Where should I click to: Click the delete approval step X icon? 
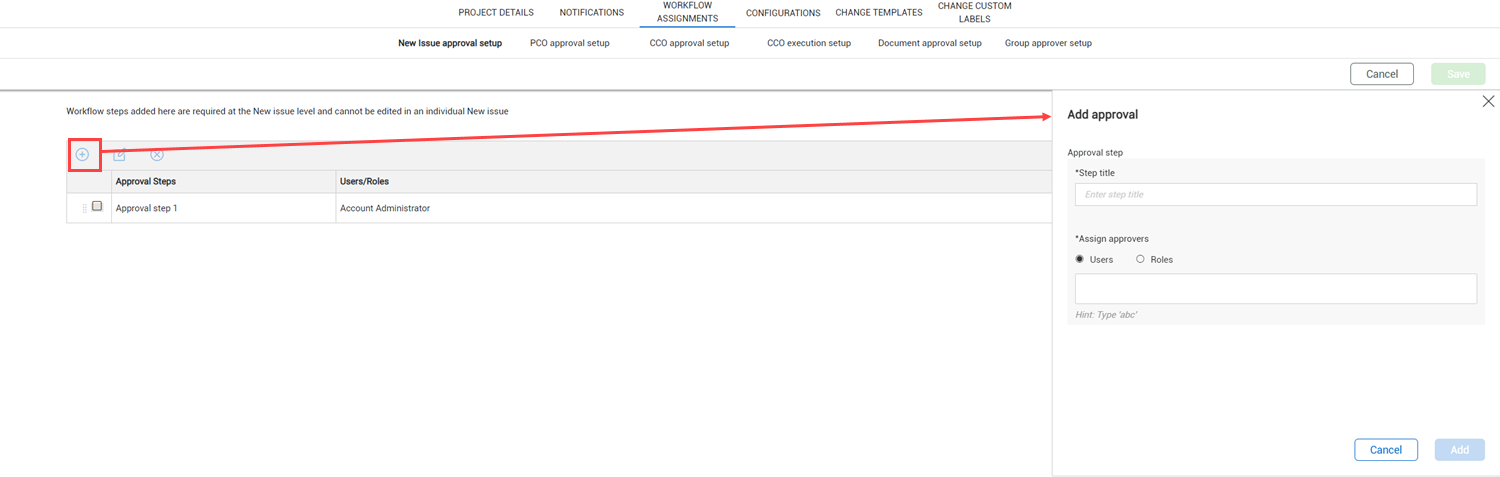157,155
